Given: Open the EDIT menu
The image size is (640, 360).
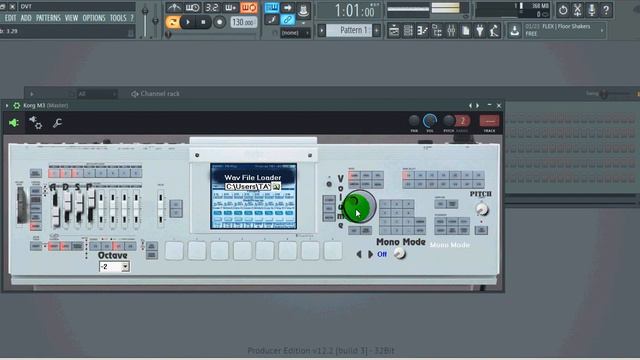Looking at the screenshot, I should pyautogui.click(x=11, y=18).
